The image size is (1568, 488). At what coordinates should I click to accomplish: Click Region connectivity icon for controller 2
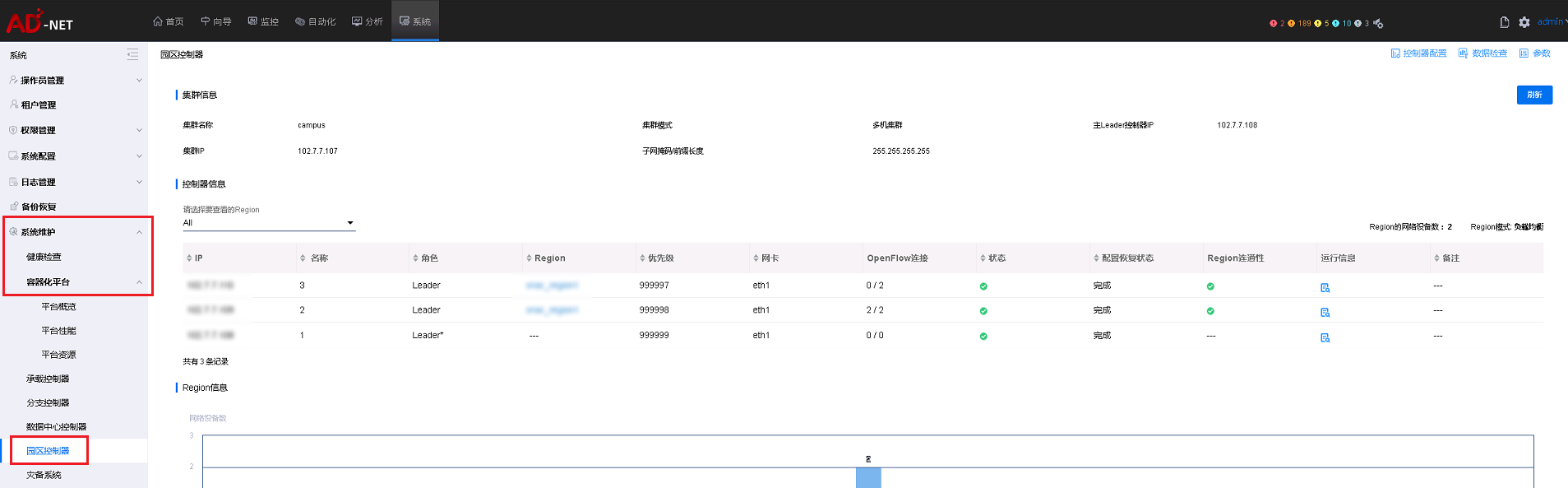(1210, 311)
